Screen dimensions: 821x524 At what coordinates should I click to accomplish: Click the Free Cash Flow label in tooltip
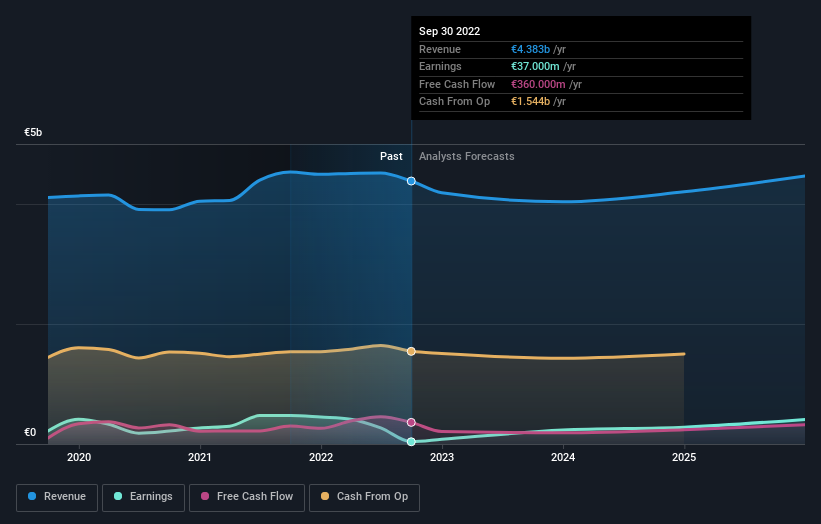pos(457,84)
